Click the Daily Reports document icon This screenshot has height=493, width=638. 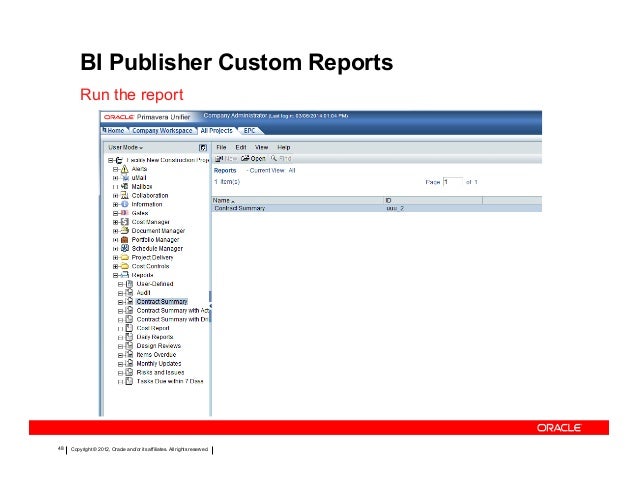(129, 337)
